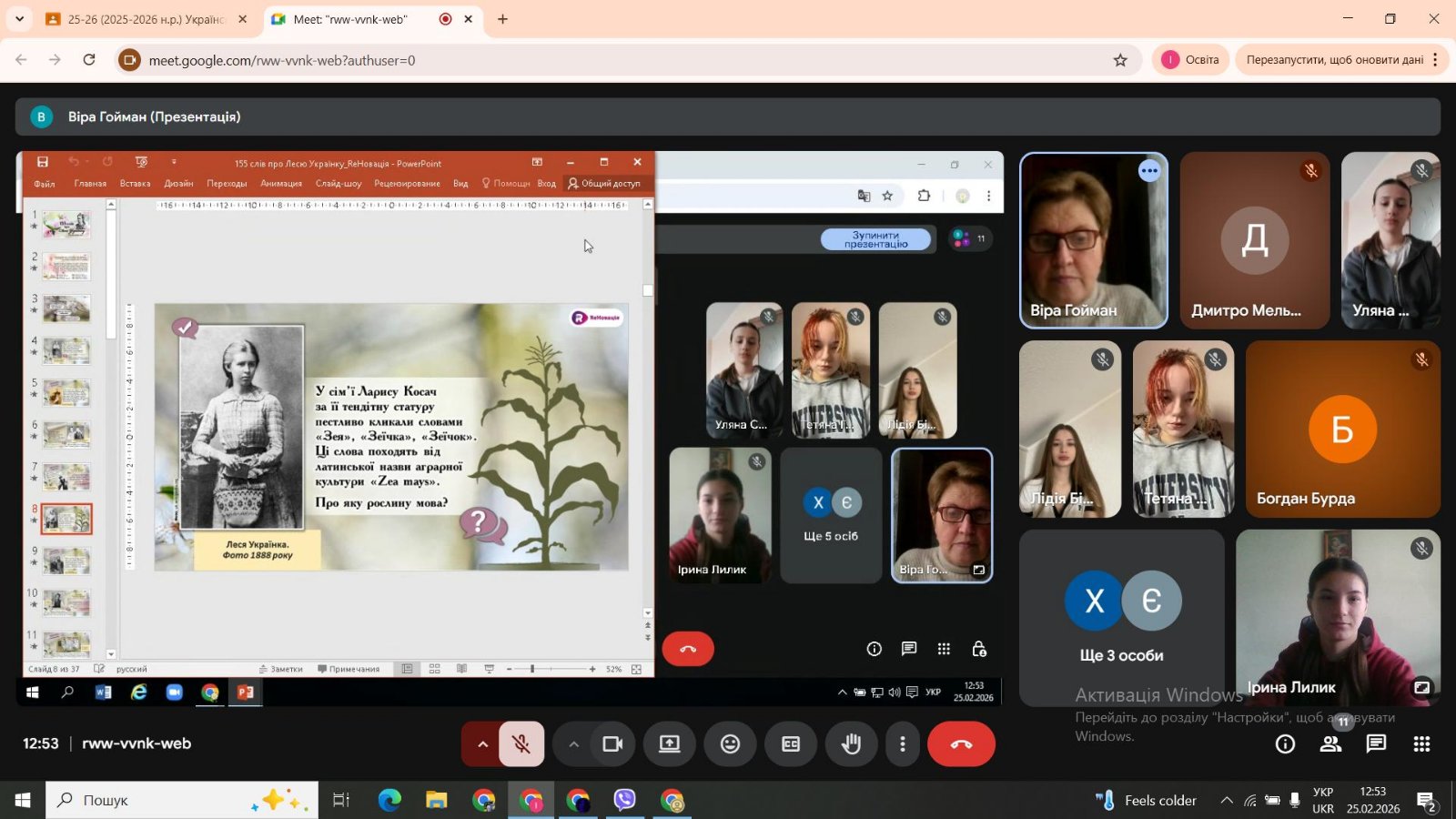Open chat with everyone icon

pyautogui.click(x=1376, y=744)
